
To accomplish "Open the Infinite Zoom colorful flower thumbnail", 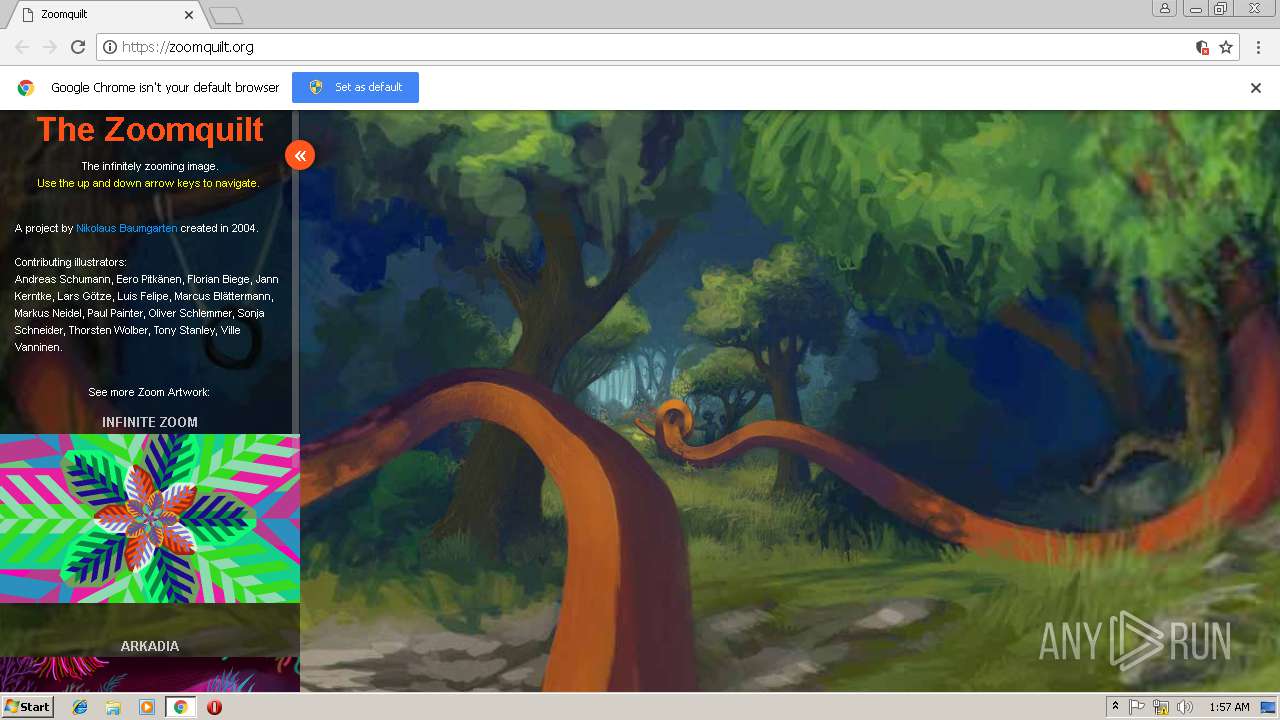I will 150,518.
